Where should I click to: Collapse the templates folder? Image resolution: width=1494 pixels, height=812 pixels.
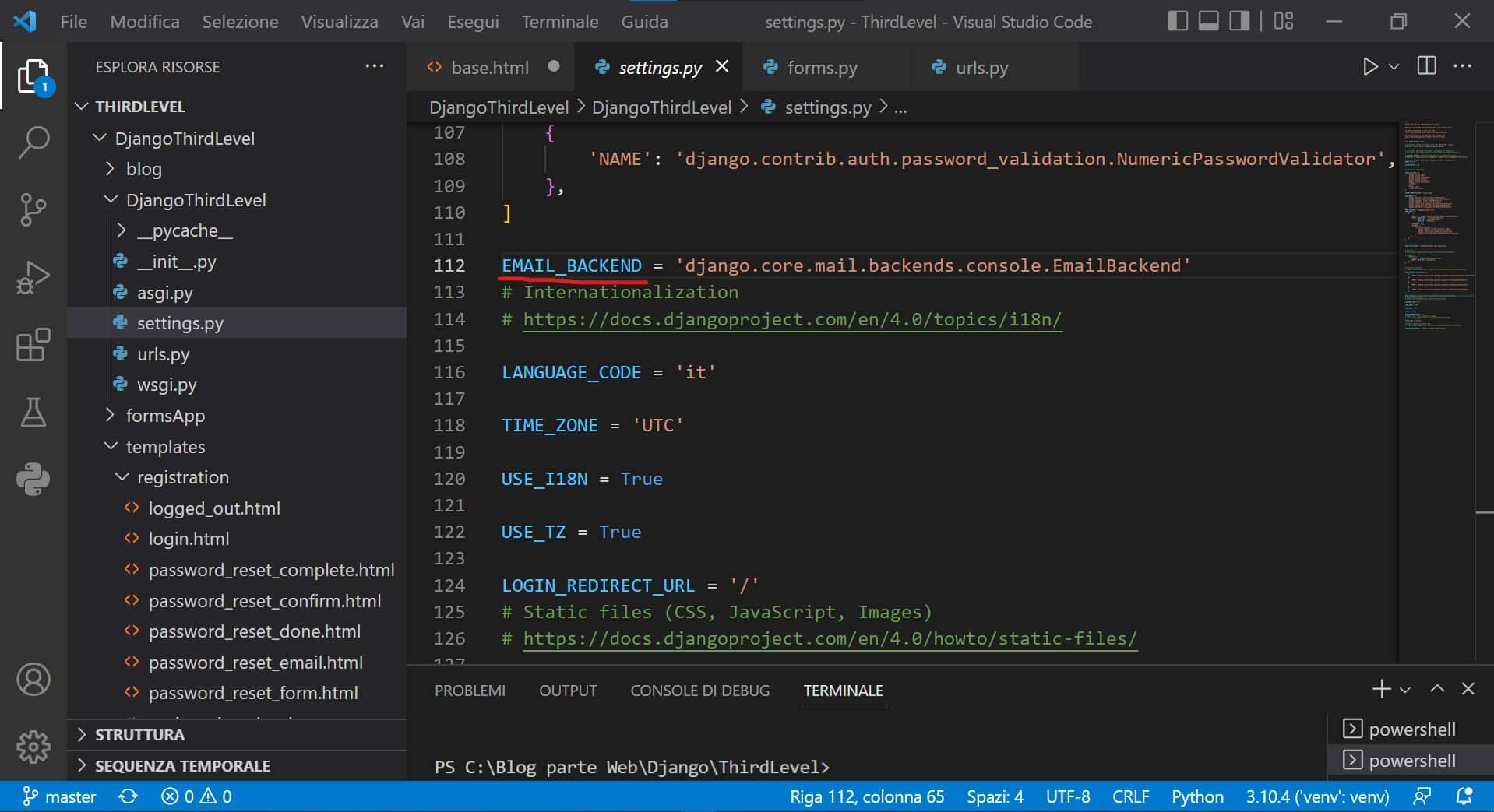111,446
